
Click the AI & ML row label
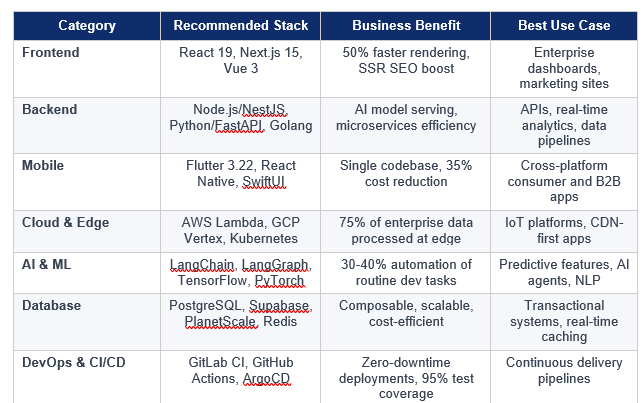click(49, 262)
